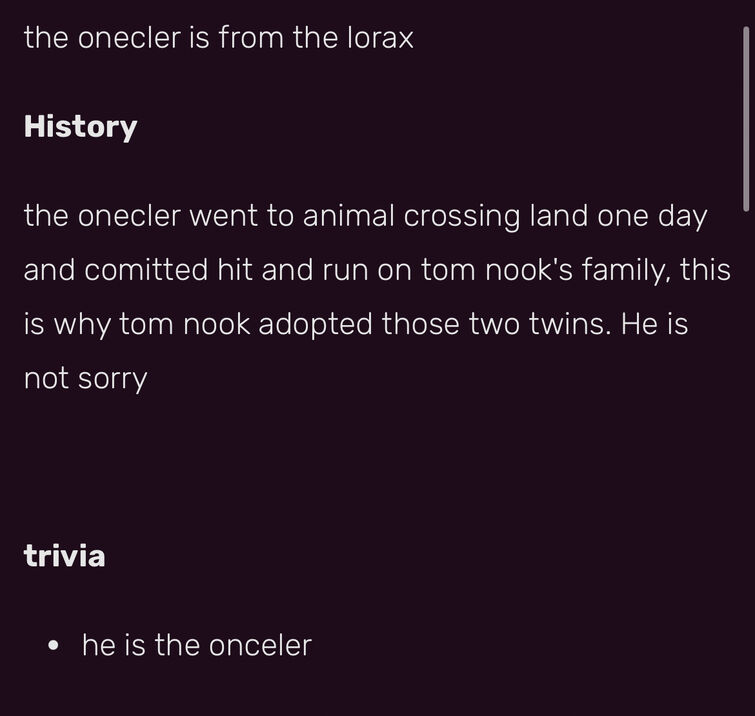Click the word 'onceler' in the trivia bullet
Screen dimensions: 755x716
[x=260, y=645]
